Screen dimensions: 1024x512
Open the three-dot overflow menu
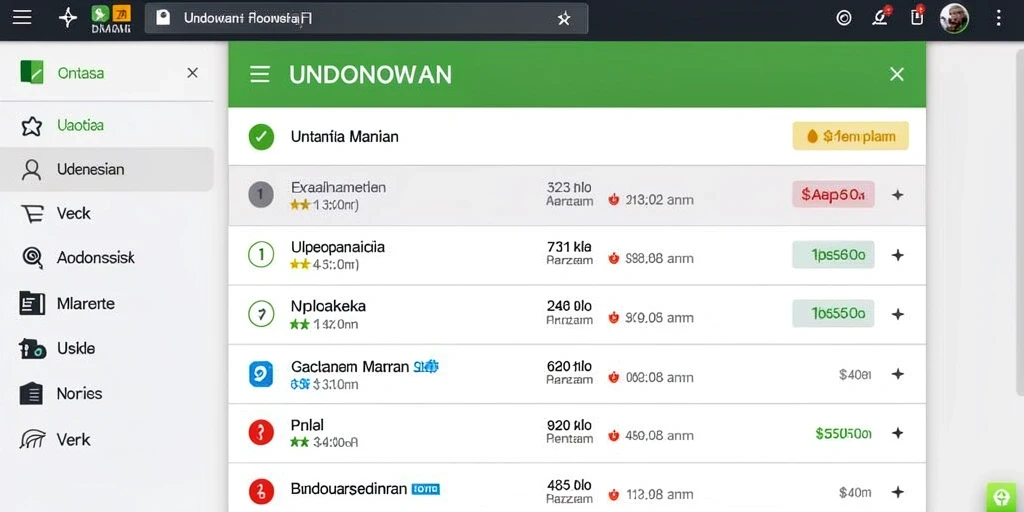[x=998, y=18]
